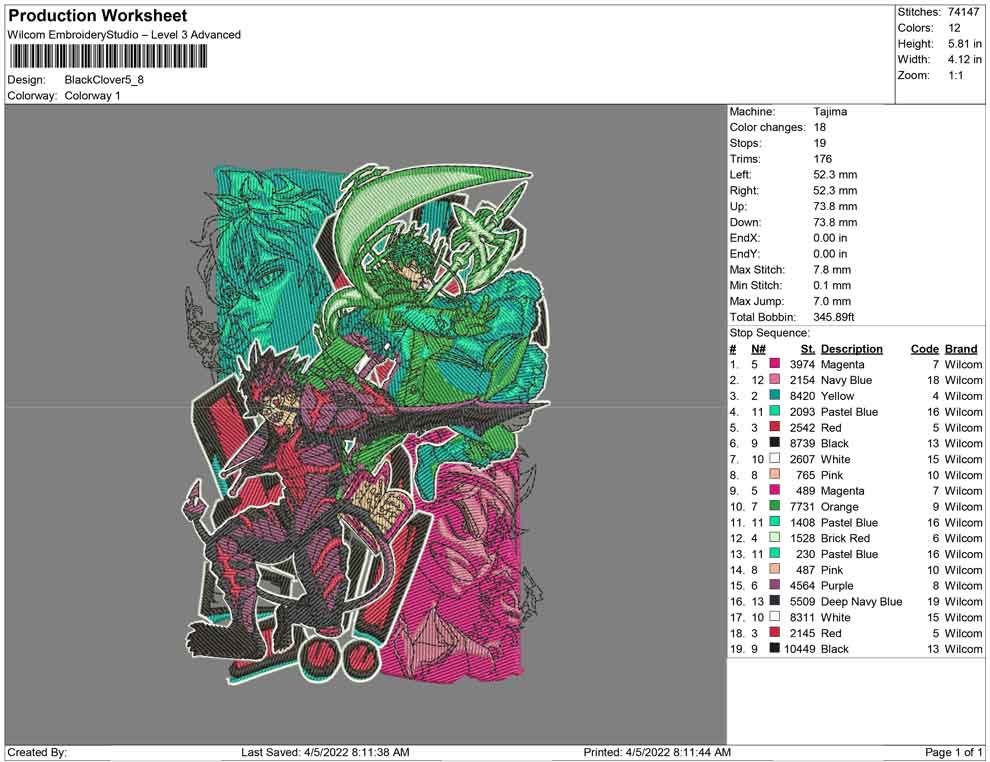Click the stitches count '74147'
The width and height of the screenshot is (990, 762).
pos(963,12)
